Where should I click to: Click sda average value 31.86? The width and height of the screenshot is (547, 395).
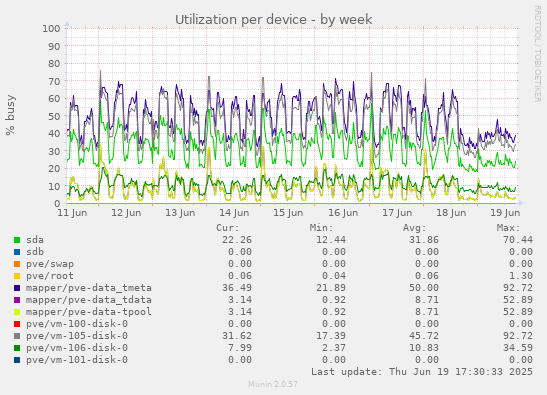(424, 240)
